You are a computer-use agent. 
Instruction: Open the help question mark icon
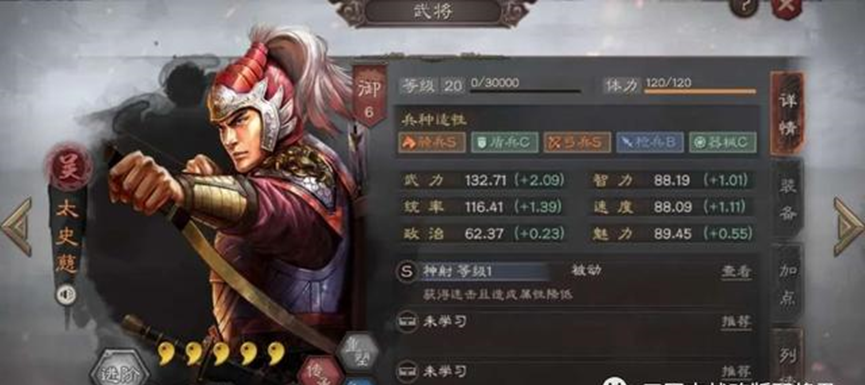pyautogui.click(x=744, y=8)
